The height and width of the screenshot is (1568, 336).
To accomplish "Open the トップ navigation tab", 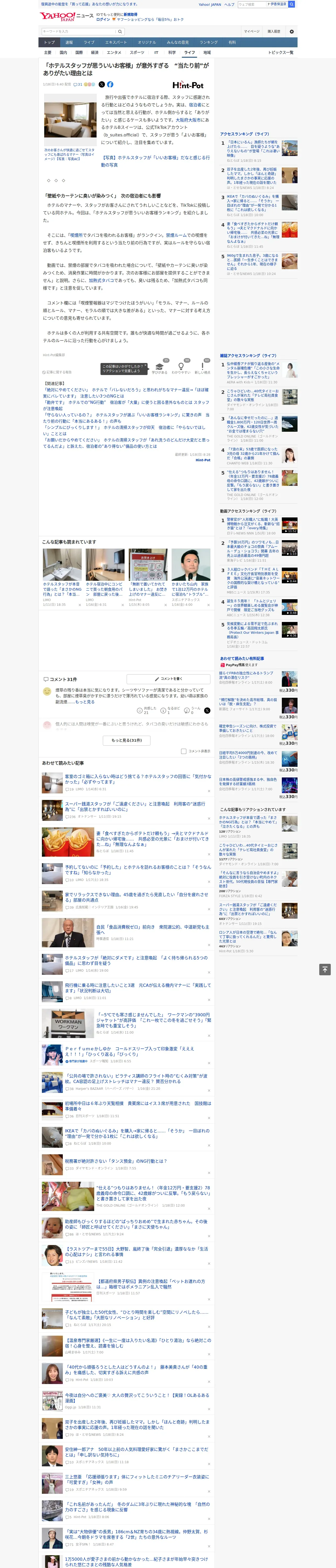I will 49,42.
